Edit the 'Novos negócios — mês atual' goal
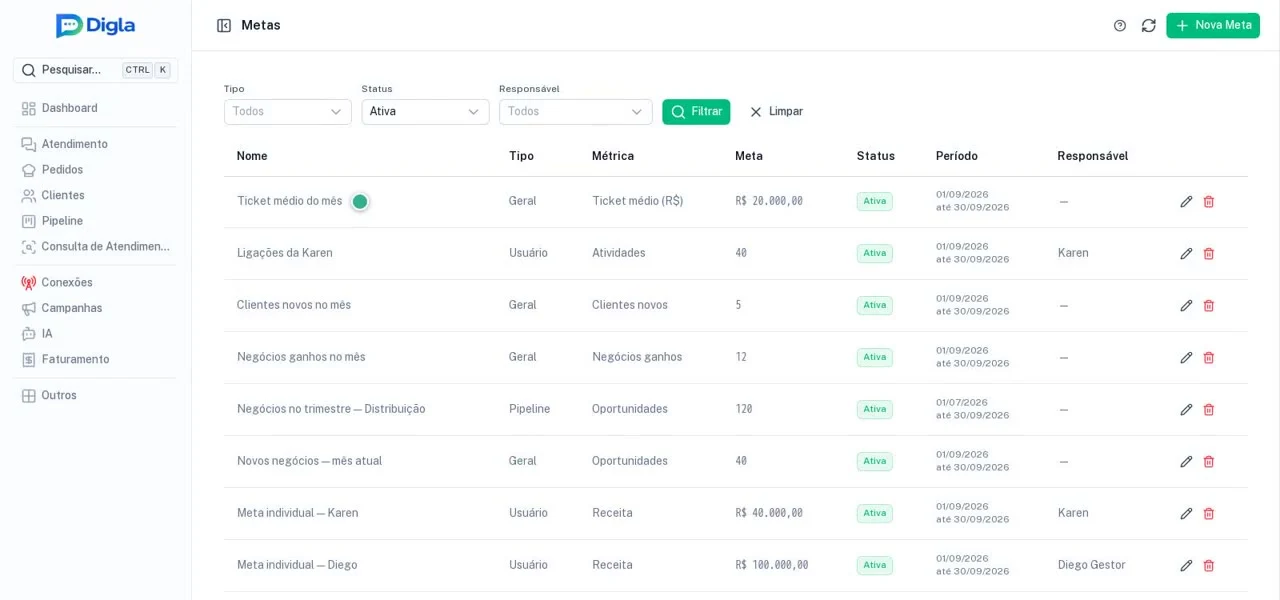The image size is (1280, 600). 1186,462
